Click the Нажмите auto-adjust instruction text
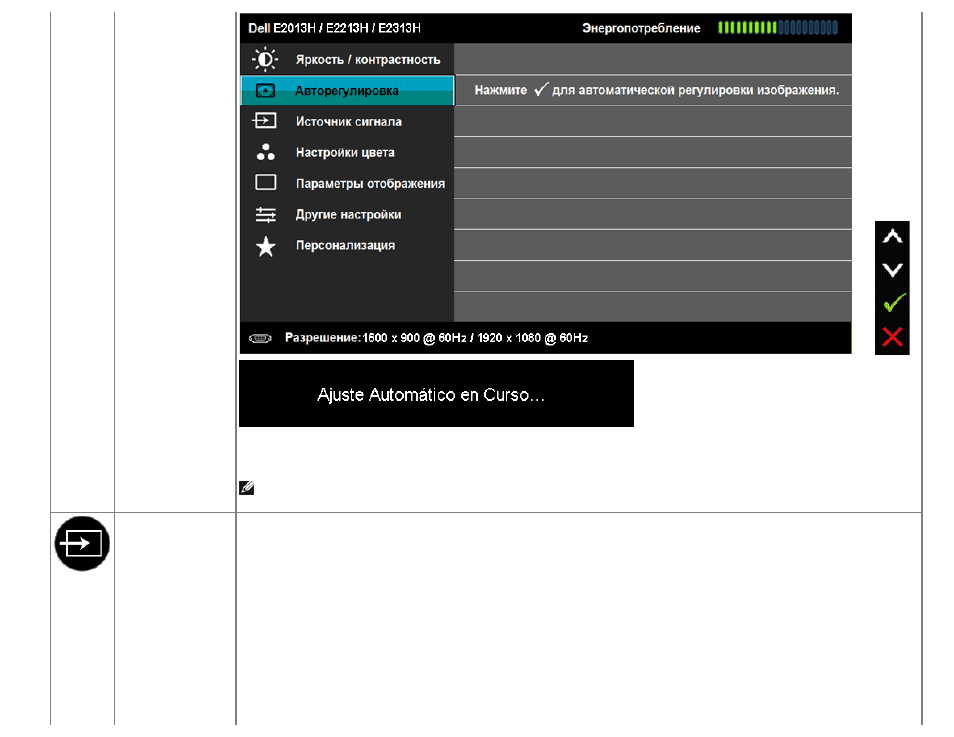This screenshot has height=737, width=954. (656, 90)
